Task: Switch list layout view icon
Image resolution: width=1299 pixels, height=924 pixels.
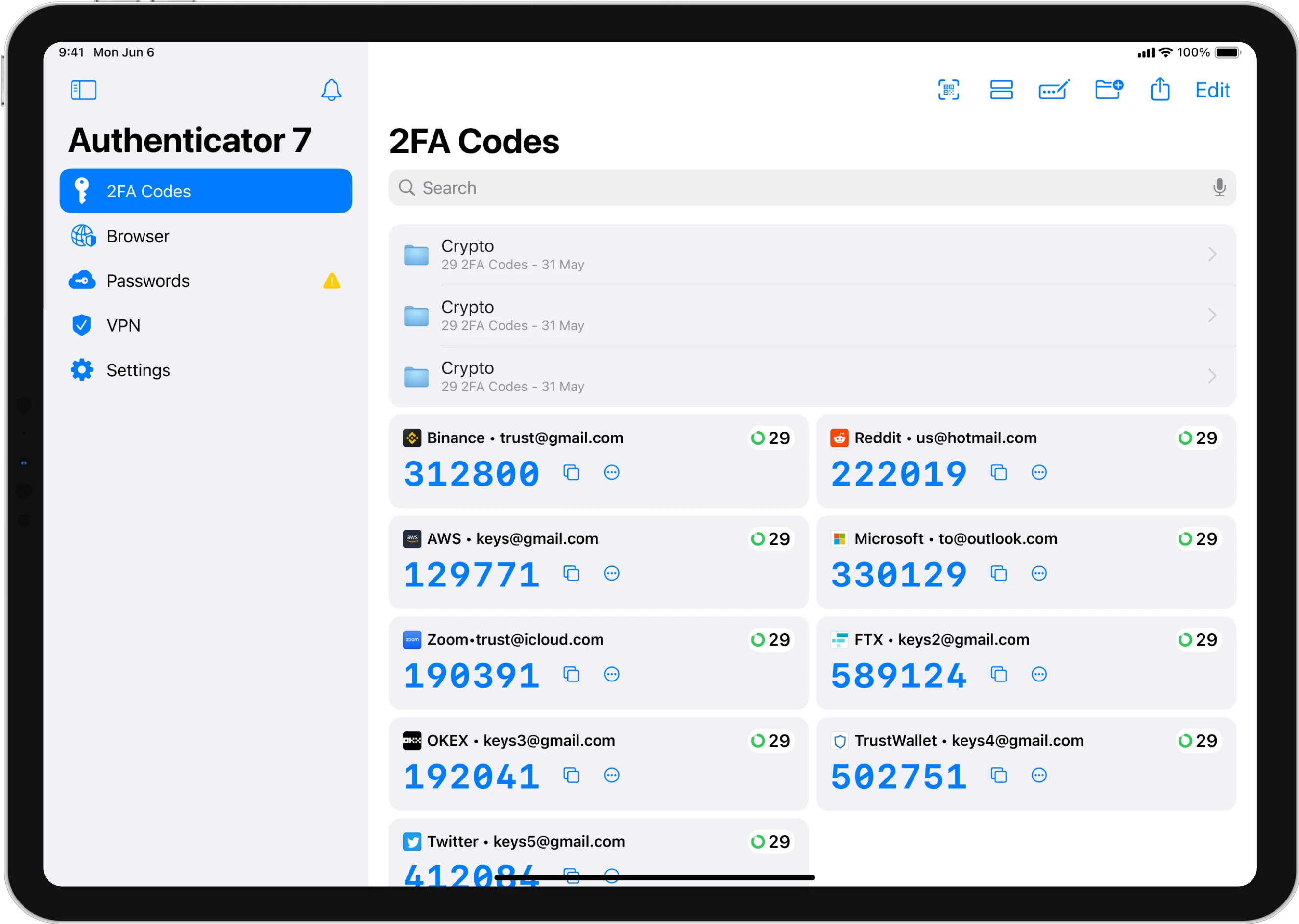Action: pyautogui.click(x=1001, y=90)
